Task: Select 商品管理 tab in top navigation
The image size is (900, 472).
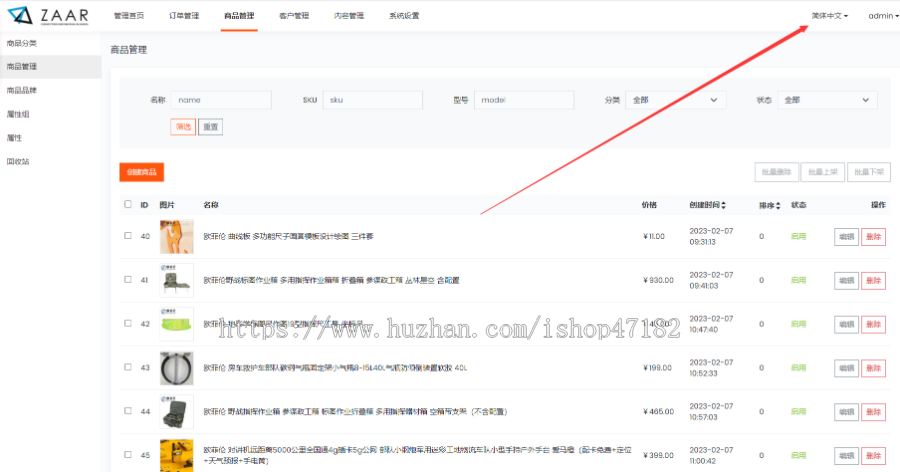Action: (x=239, y=16)
